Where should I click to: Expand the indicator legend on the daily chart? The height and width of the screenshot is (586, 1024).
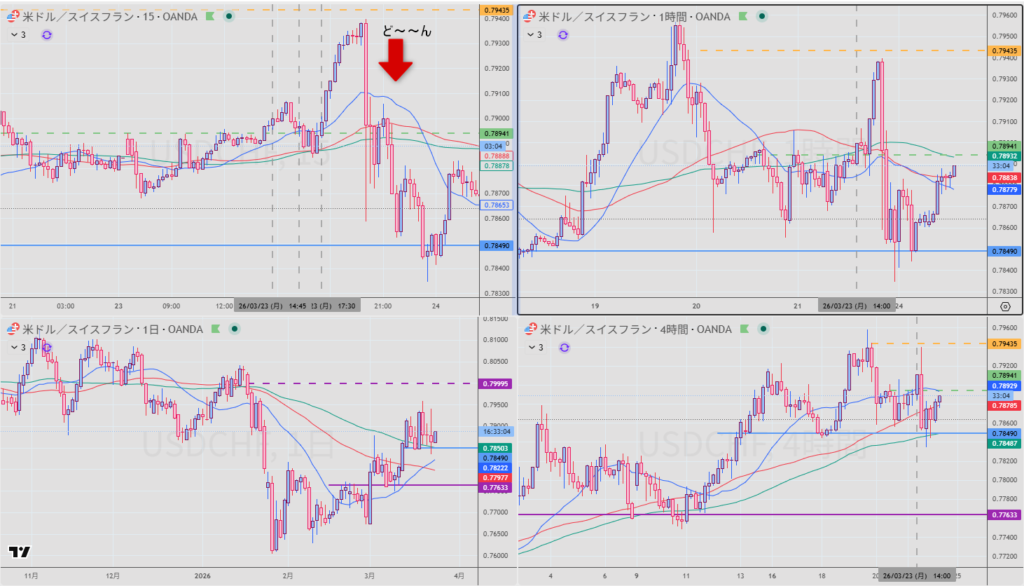coord(15,347)
